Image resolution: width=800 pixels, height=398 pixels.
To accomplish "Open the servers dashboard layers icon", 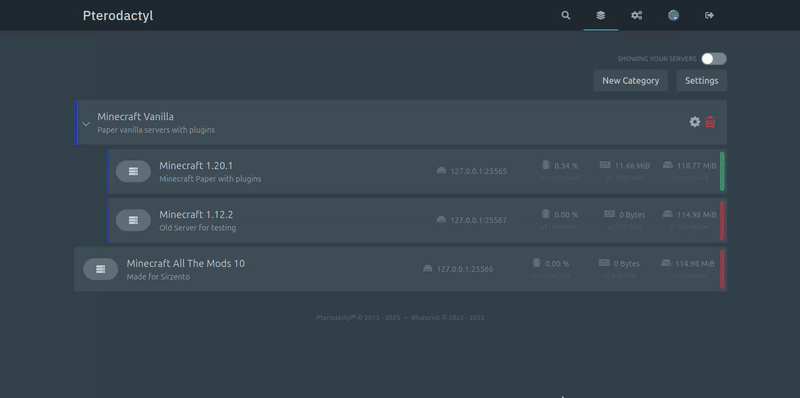I will [601, 15].
